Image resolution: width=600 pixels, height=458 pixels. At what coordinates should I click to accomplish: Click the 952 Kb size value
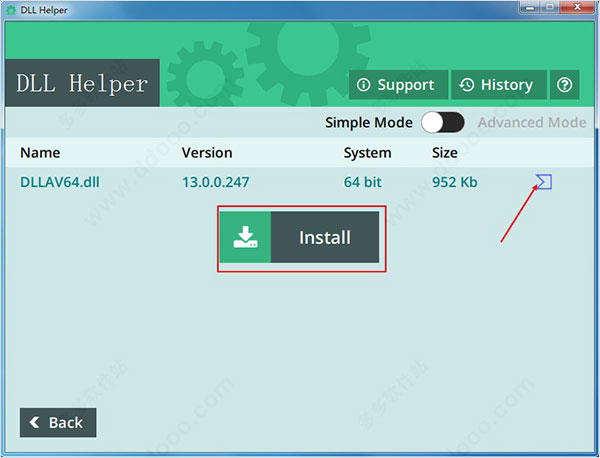[x=455, y=182]
